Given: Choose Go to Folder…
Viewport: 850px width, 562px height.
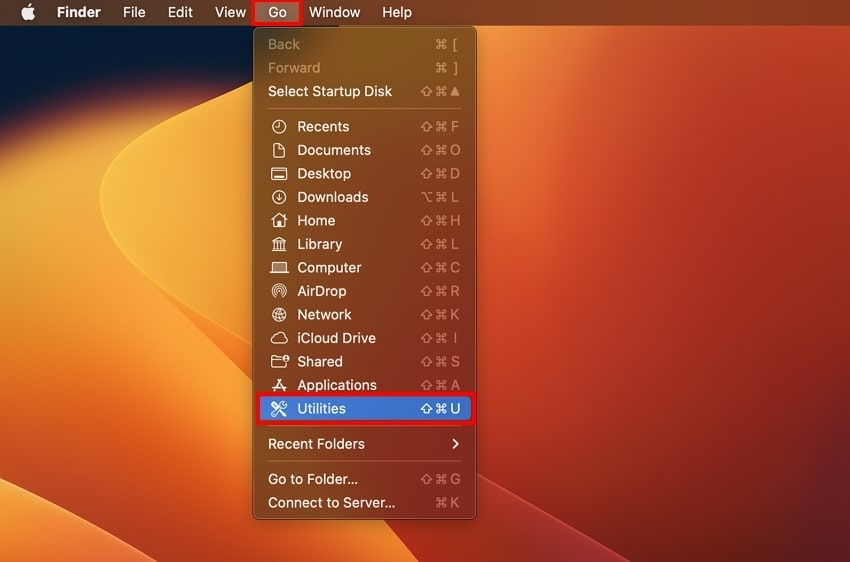Looking at the screenshot, I should tap(364, 479).
